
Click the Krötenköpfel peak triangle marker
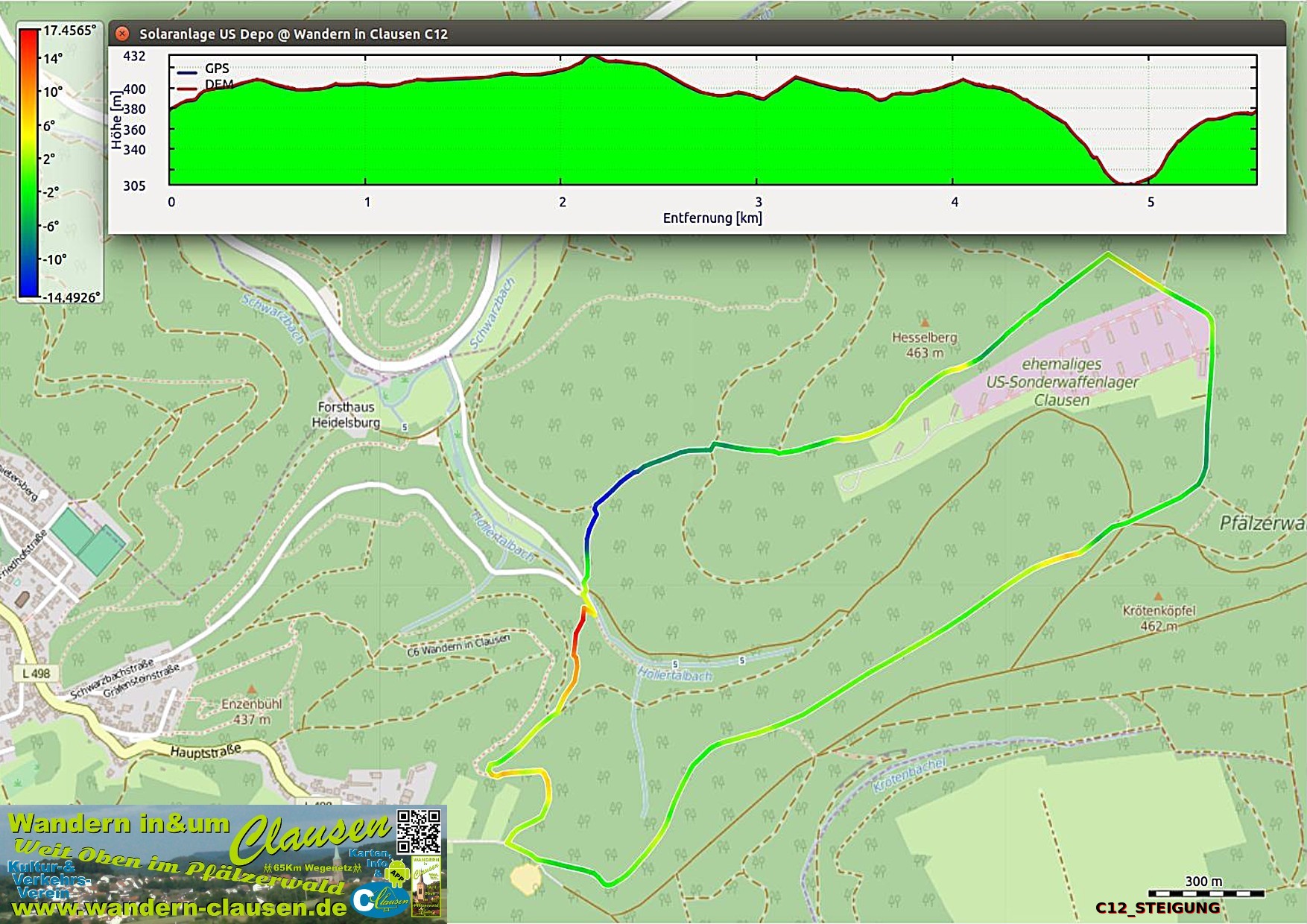click(1158, 596)
